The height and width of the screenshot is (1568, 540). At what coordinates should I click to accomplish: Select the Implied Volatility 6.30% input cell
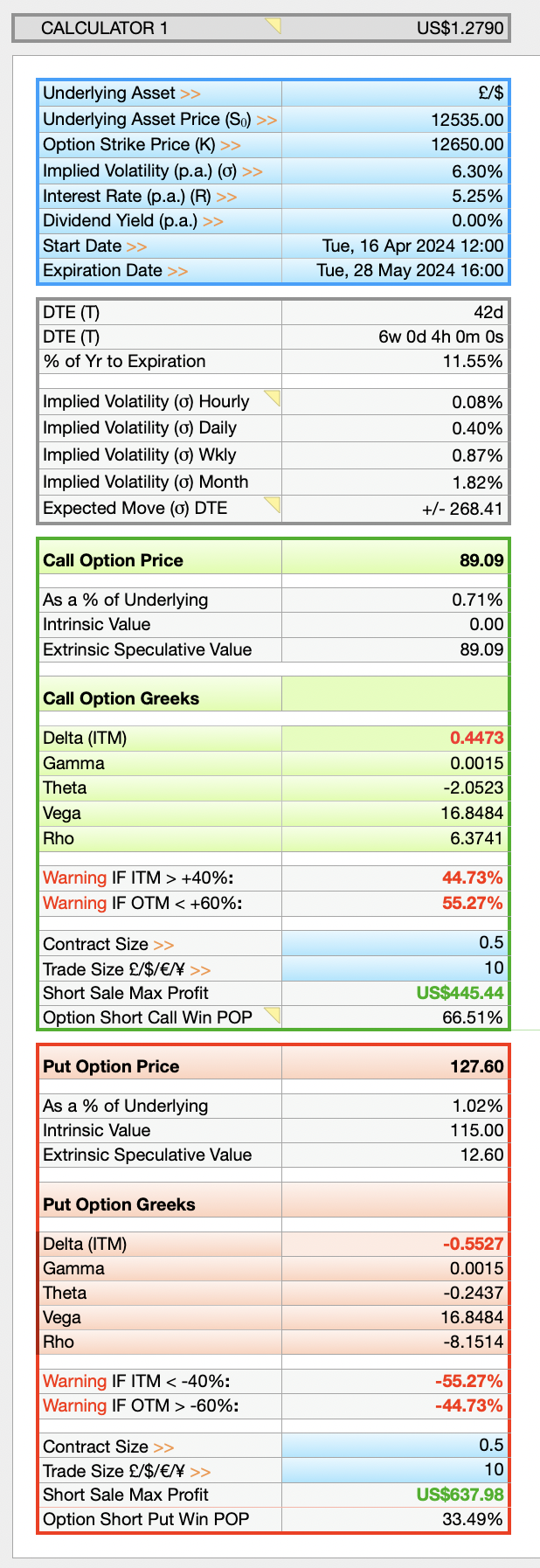pyautogui.click(x=395, y=170)
